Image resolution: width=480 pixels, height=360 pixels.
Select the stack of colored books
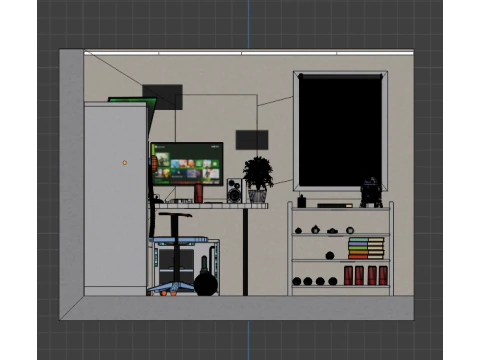click(366, 248)
